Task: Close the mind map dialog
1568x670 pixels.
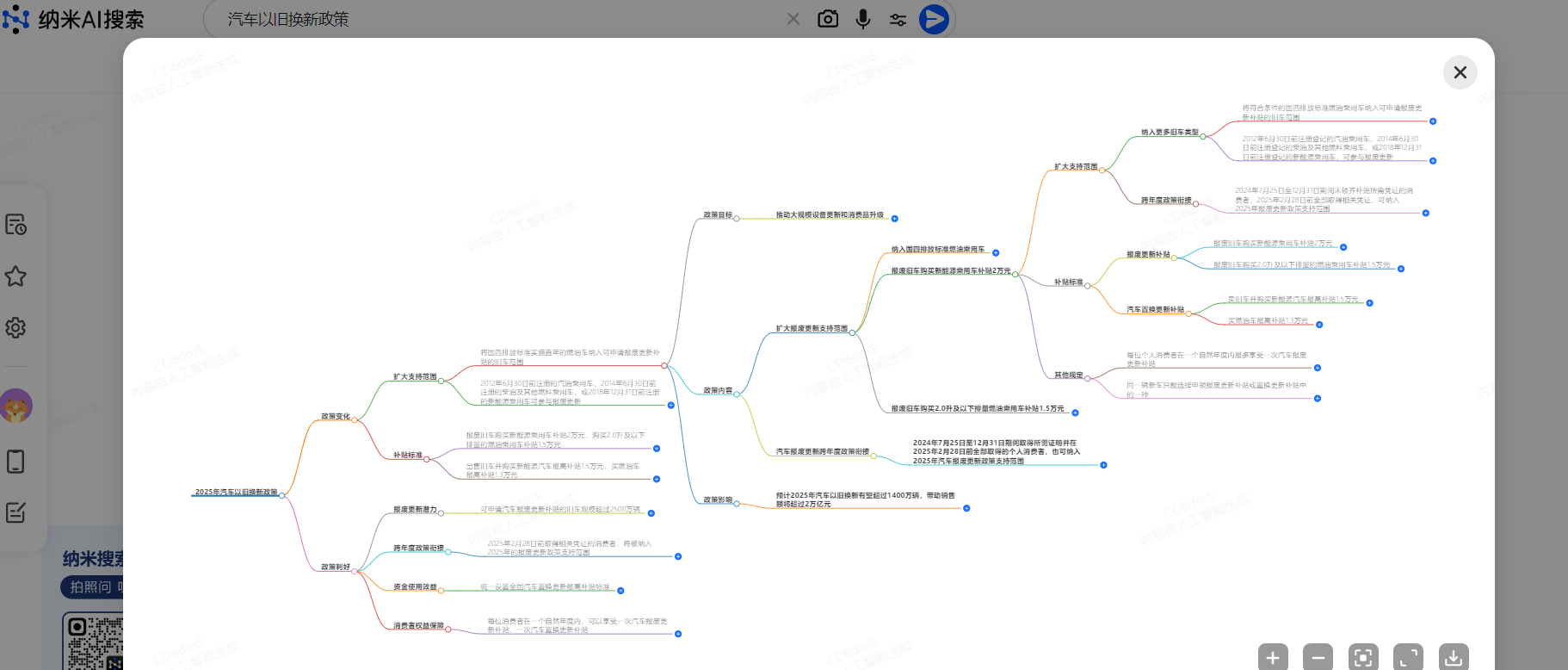Action: (x=1460, y=72)
